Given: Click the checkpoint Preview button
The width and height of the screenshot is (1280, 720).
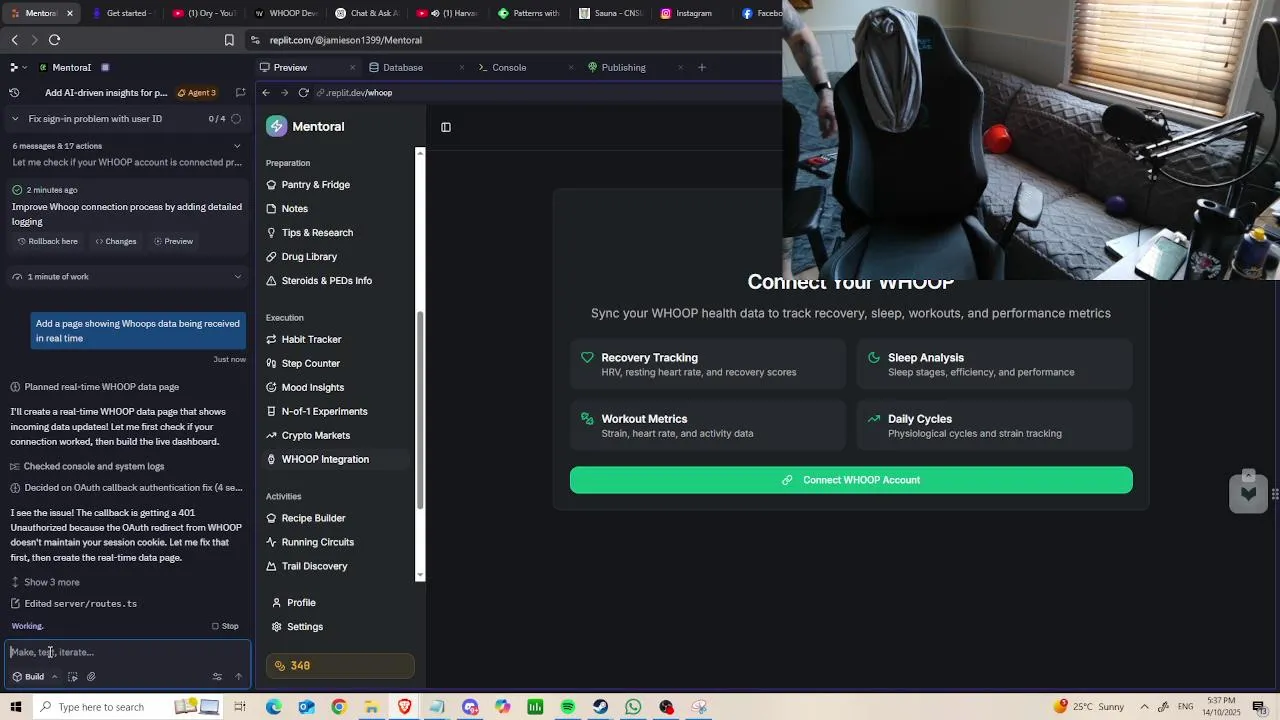Looking at the screenshot, I should point(173,241).
